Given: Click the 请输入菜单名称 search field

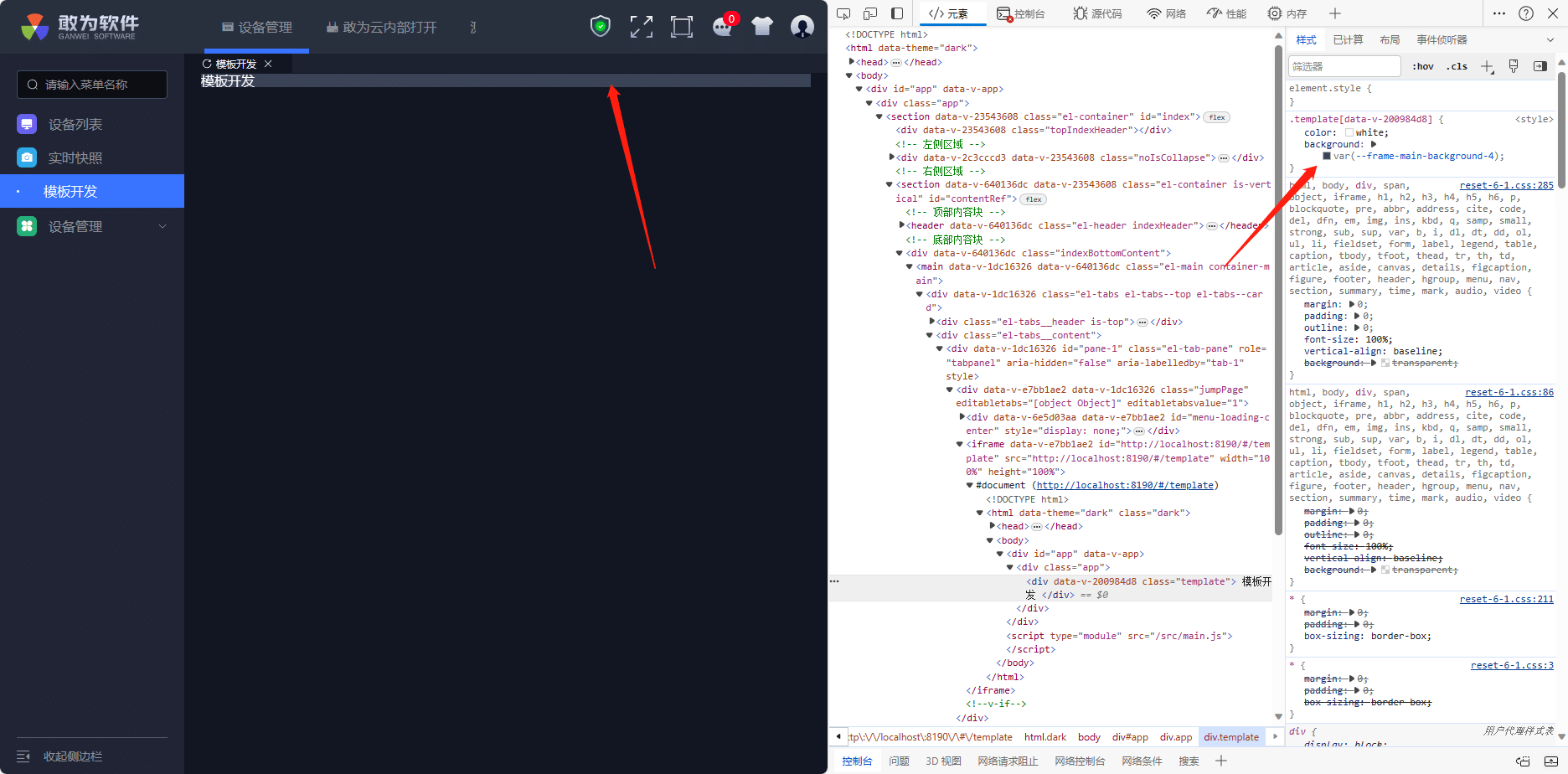Looking at the screenshot, I should (x=92, y=85).
